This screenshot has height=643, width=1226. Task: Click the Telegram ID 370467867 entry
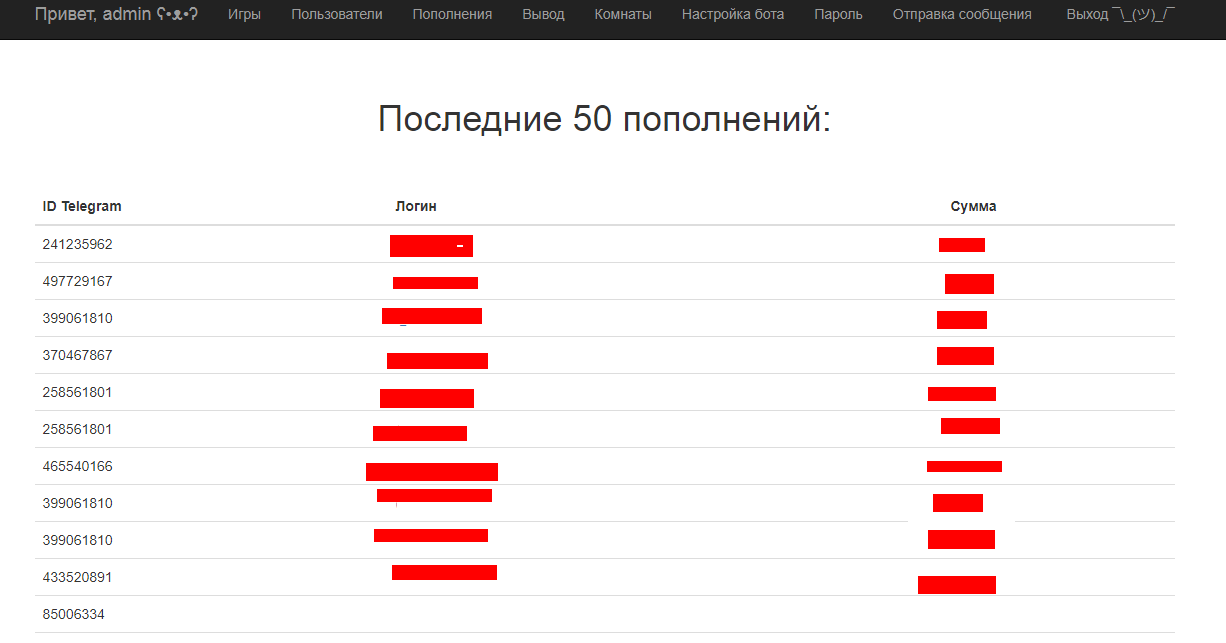pos(77,355)
